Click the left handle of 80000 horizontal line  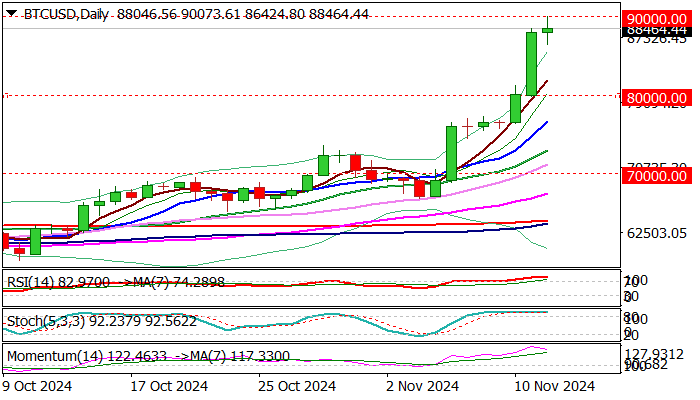(6, 96)
